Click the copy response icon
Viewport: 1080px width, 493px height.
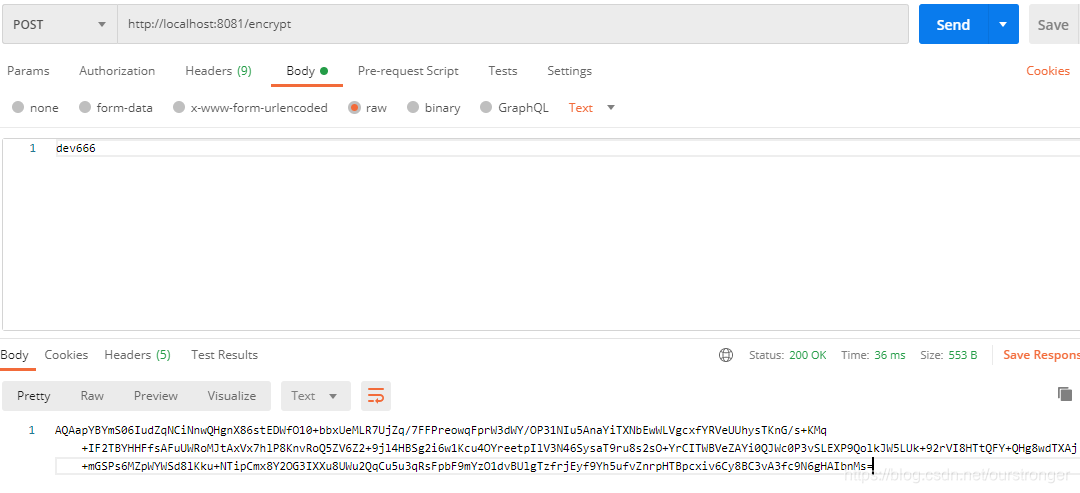pyautogui.click(x=1065, y=394)
